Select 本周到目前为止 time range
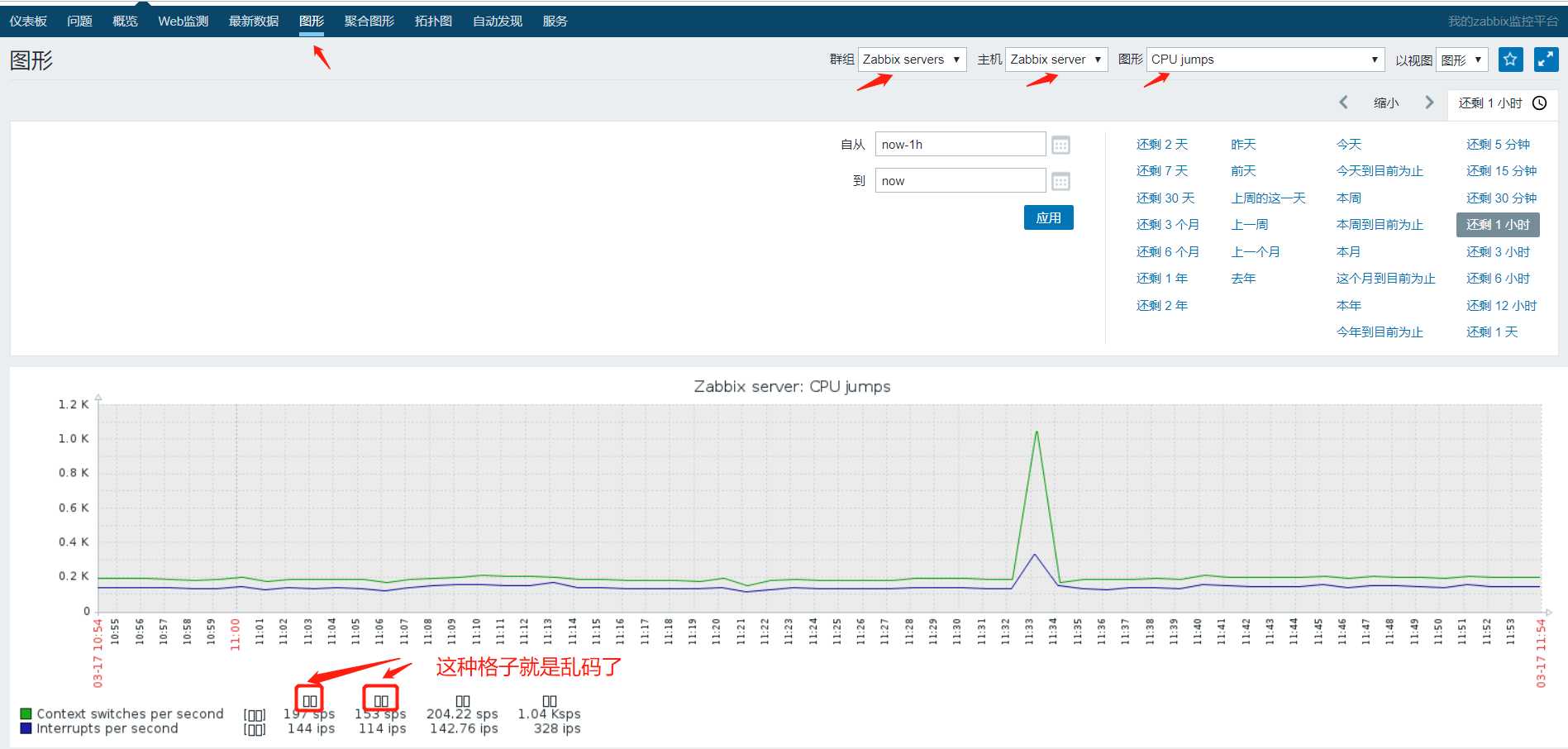The image size is (1568, 749). (1380, 224)
